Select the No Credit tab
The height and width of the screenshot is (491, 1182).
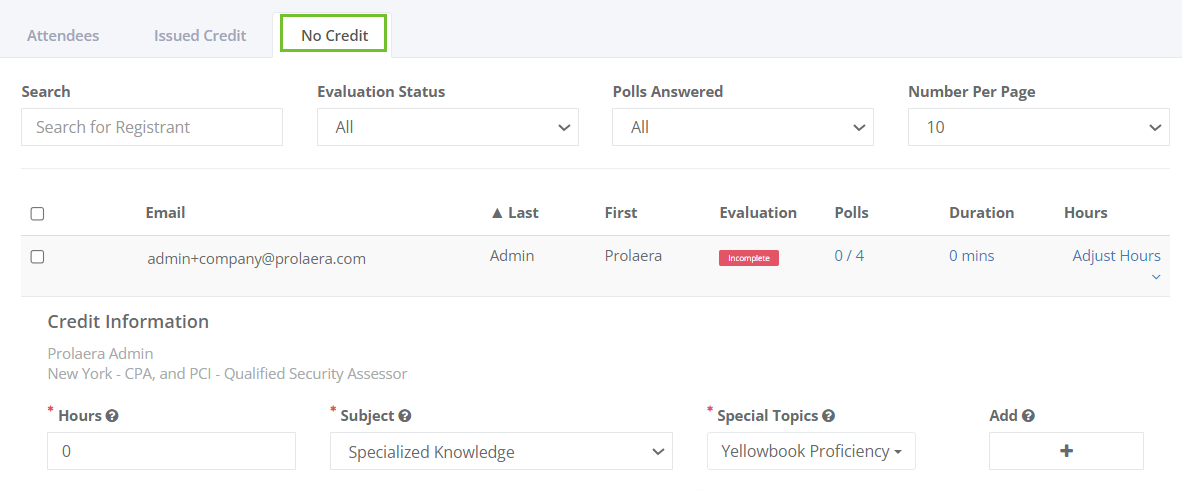tap(334, 35)
